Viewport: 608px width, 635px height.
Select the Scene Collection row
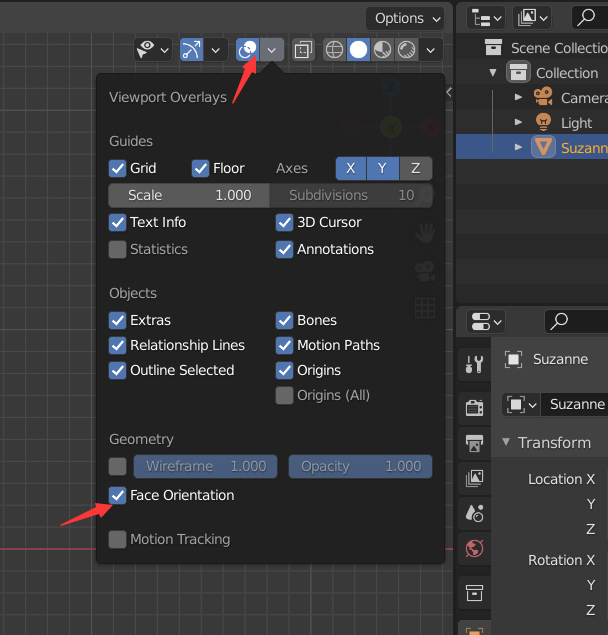[x=532, y=48]
